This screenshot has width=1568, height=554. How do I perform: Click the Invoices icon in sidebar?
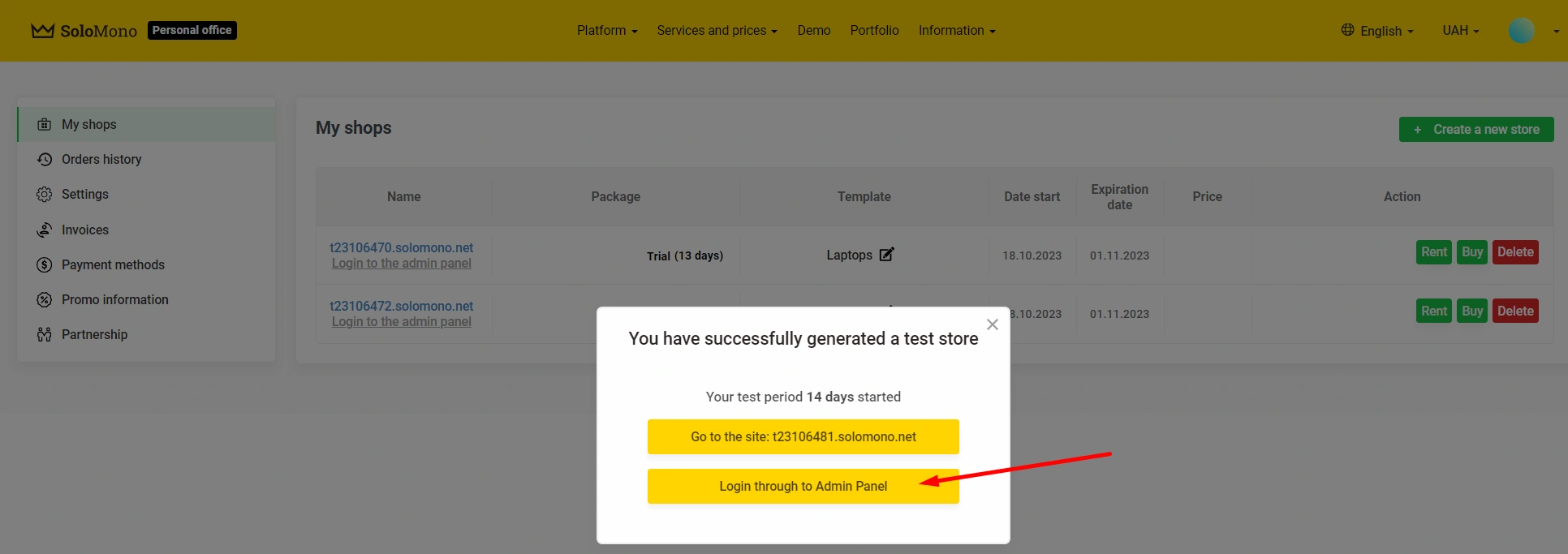[x=45, y=230]
